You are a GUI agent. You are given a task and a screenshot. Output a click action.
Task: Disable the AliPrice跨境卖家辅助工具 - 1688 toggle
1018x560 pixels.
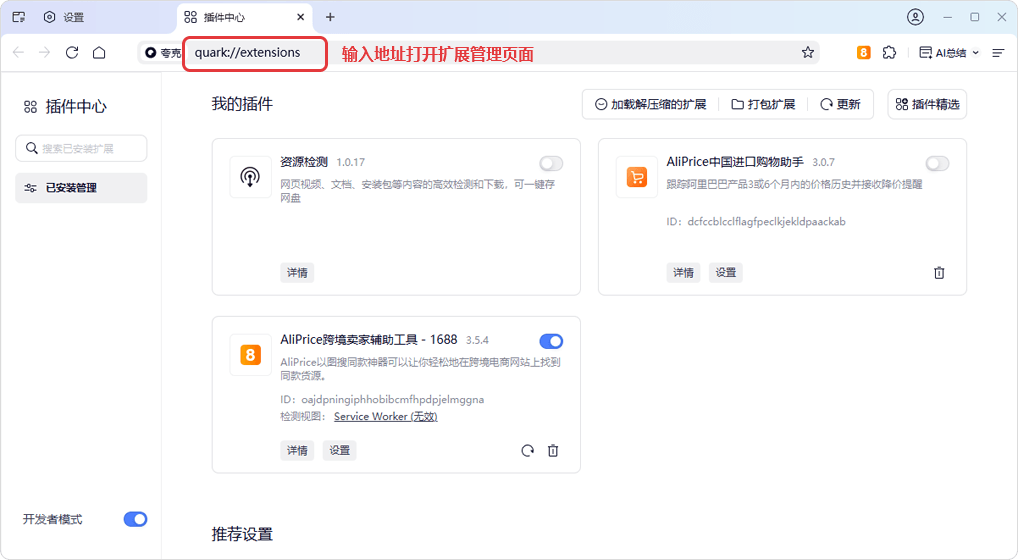click(x=551, y=341)
